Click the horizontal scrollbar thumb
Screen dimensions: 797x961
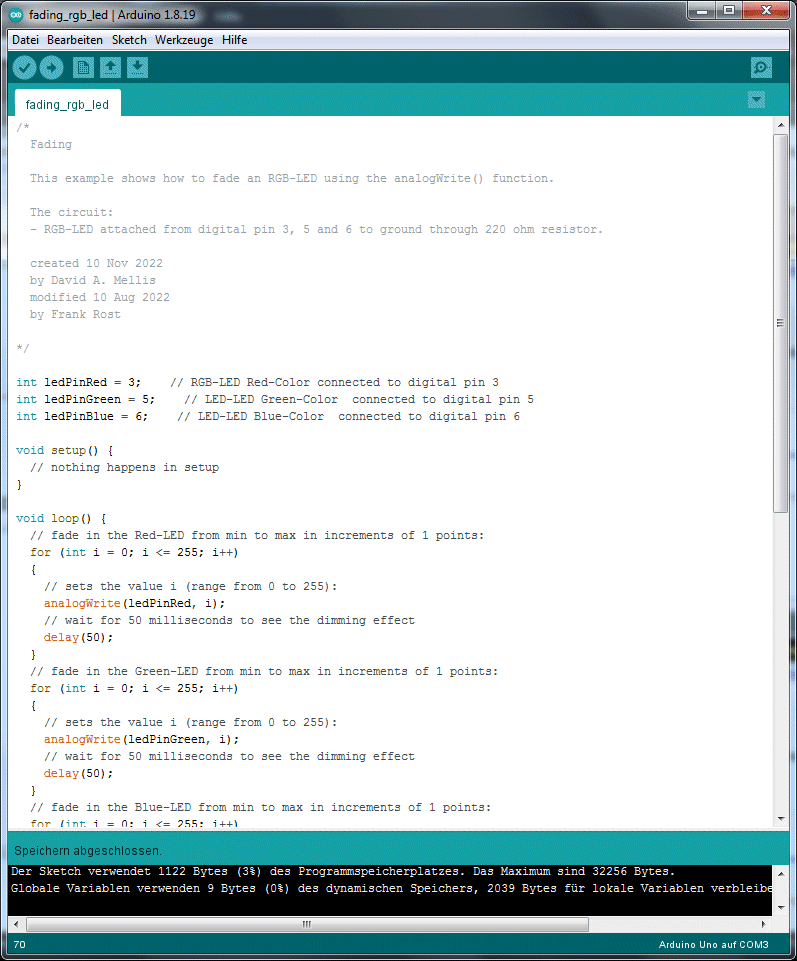(307, 924)
